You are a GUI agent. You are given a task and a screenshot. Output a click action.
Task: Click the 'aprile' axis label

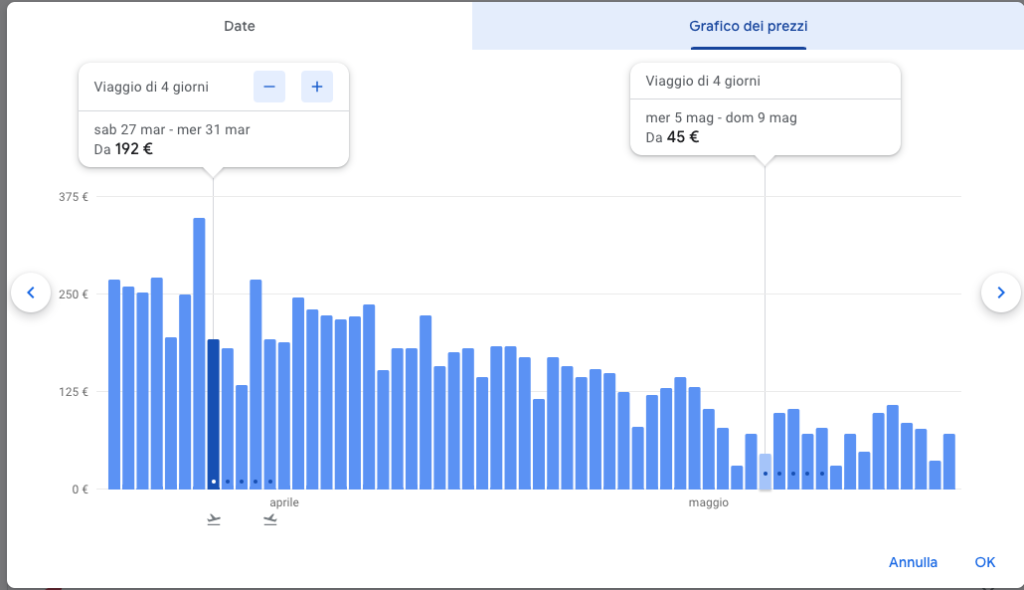(284, 502)
